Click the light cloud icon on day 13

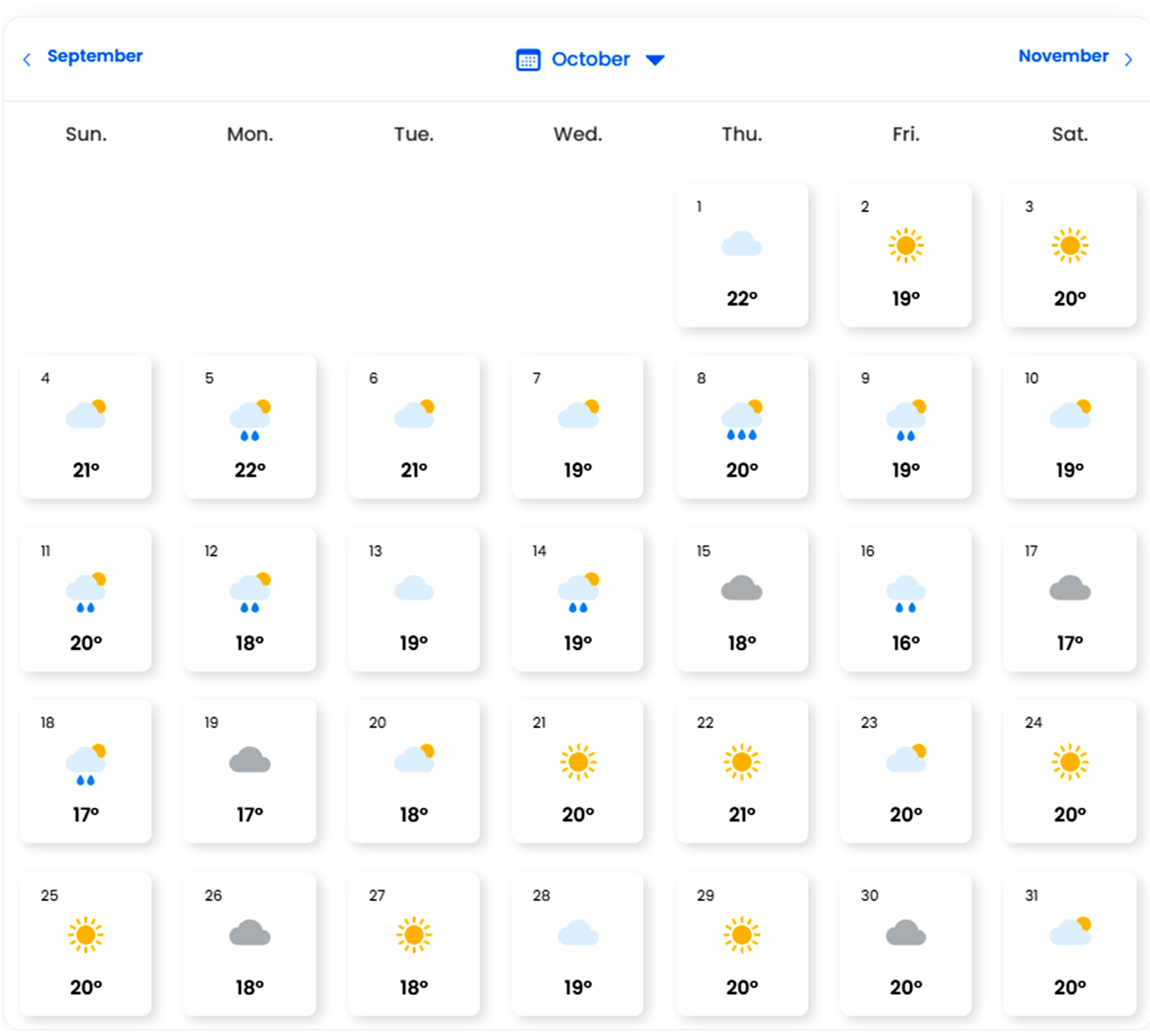tap(414, 588)
